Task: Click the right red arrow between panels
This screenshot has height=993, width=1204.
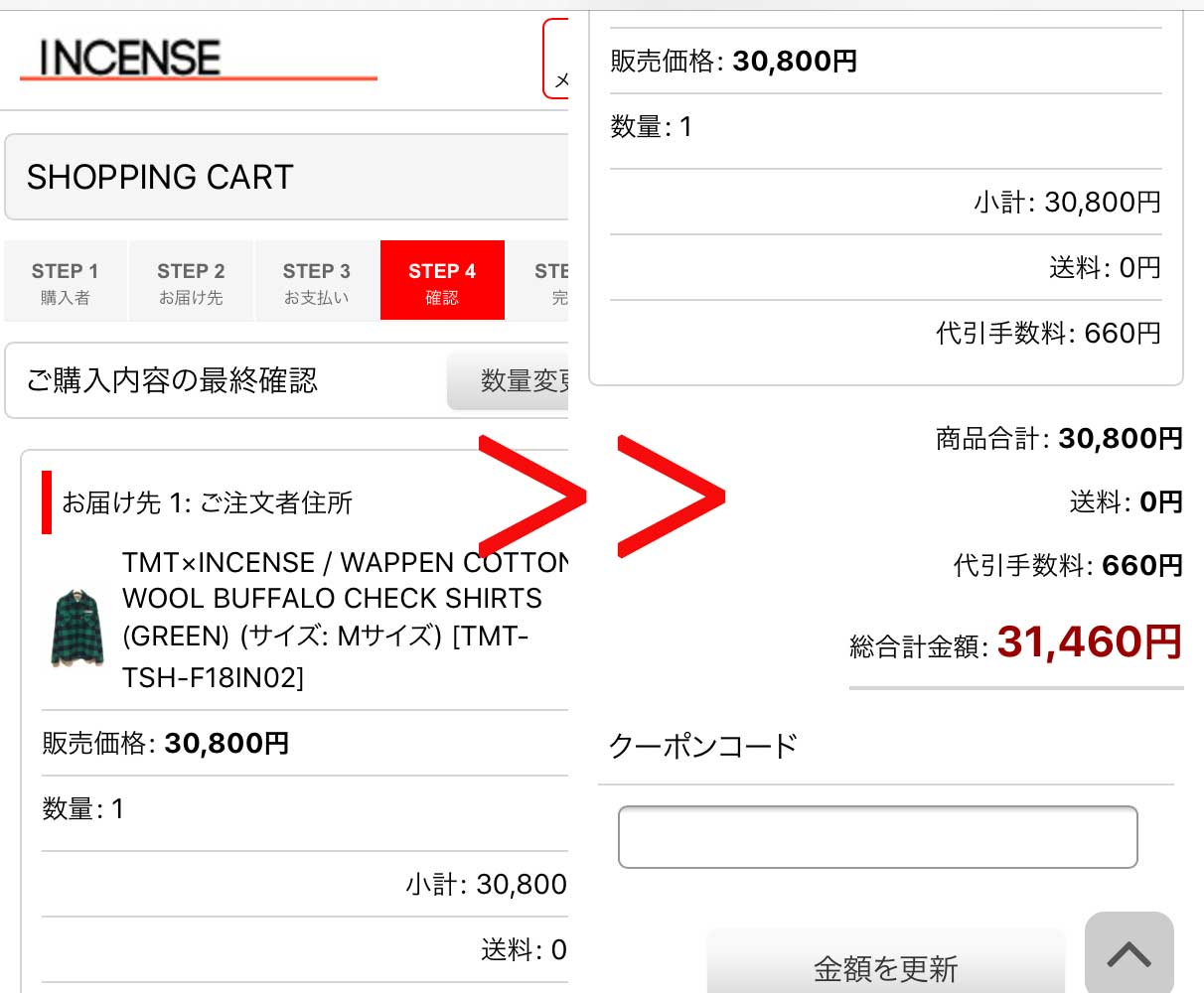Action: click(671, 496)
